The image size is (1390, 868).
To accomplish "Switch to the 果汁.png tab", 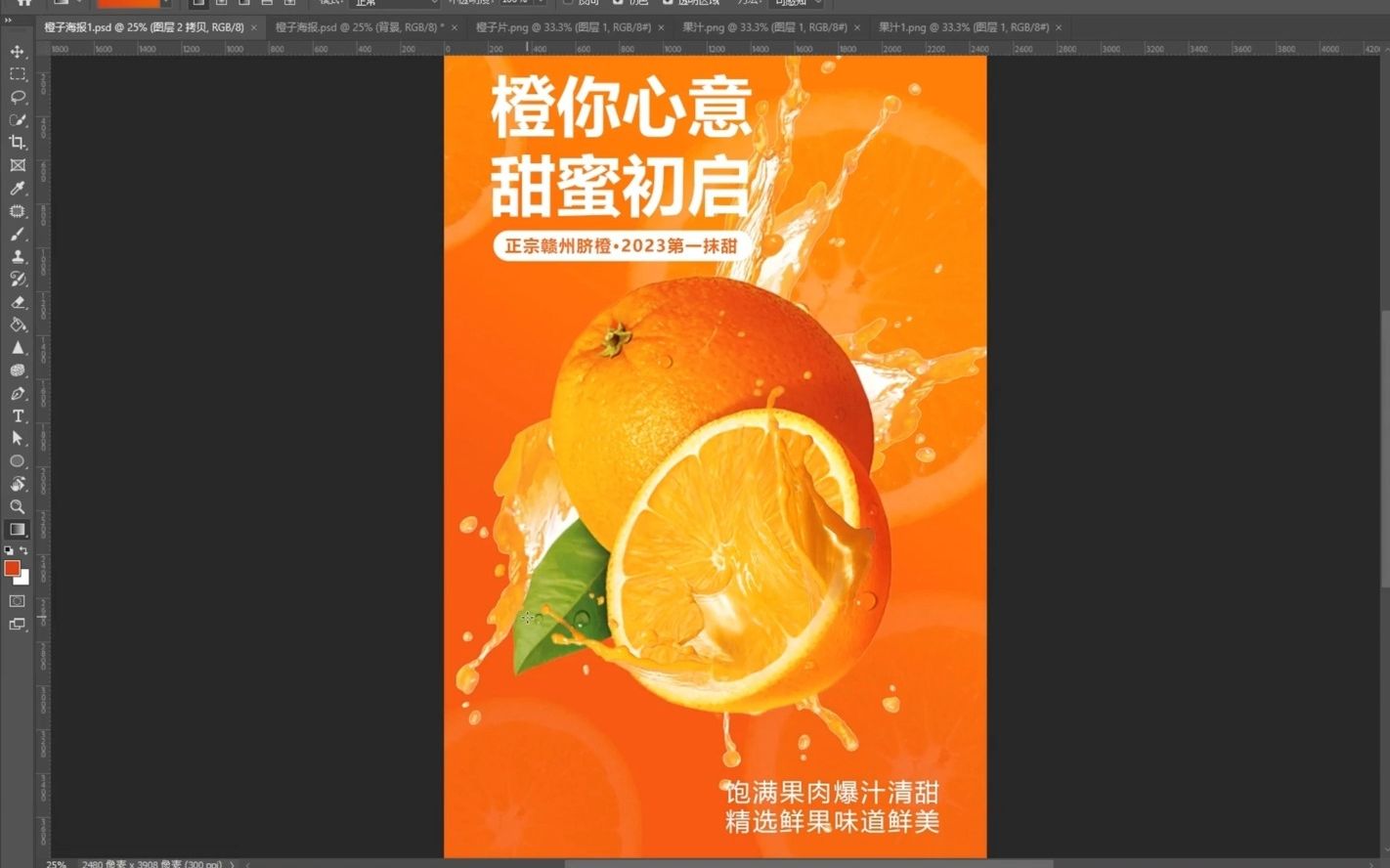I will (764, 27).
